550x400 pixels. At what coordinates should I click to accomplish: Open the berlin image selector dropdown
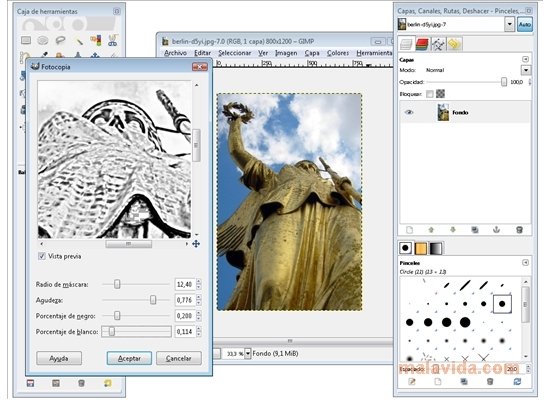509,25
